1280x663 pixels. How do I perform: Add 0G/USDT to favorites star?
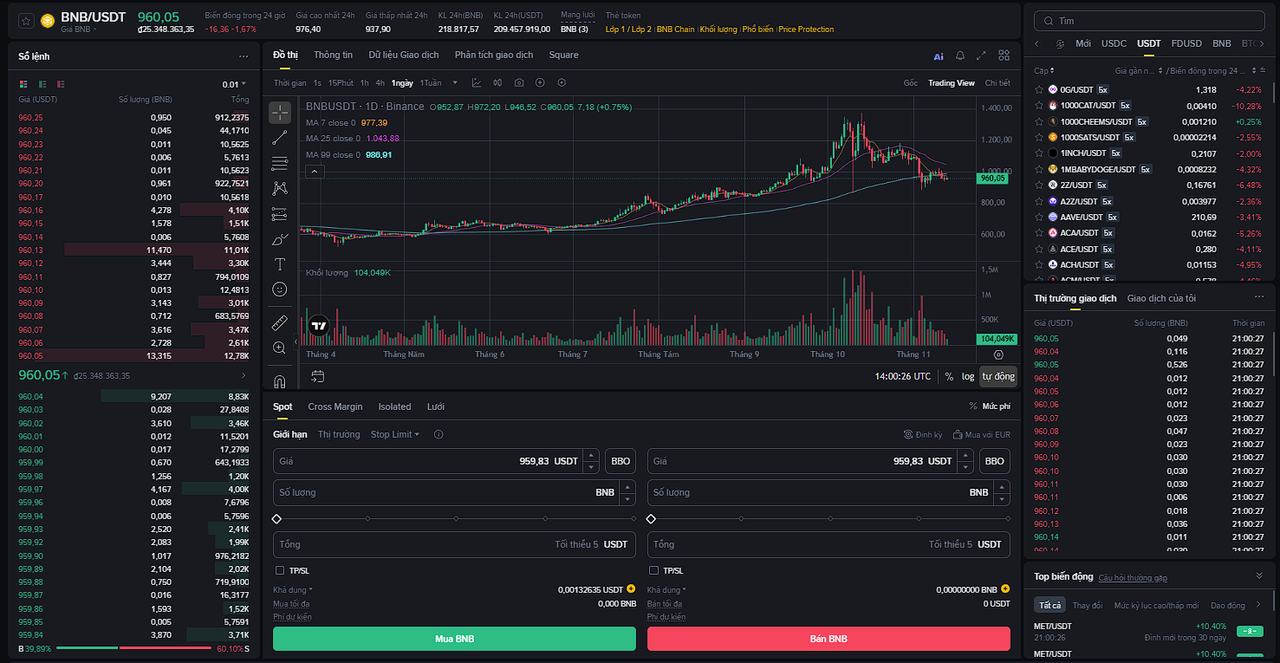pyautogui.click(x=1040, y=90)
